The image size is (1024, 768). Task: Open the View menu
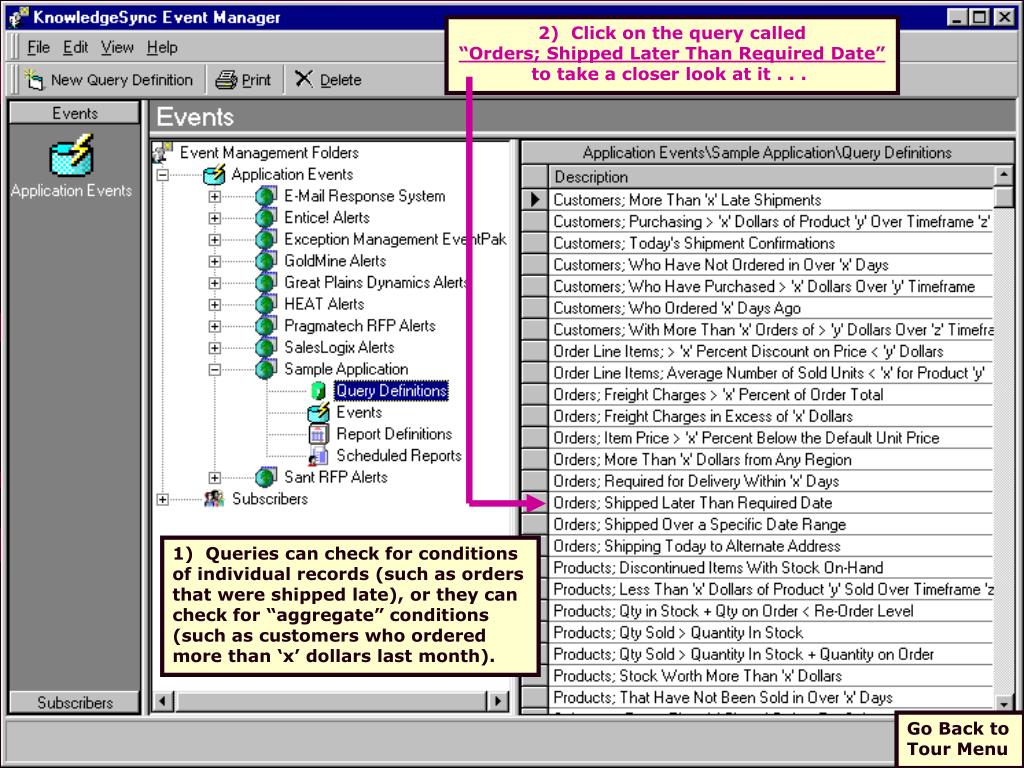pos(117,47)
